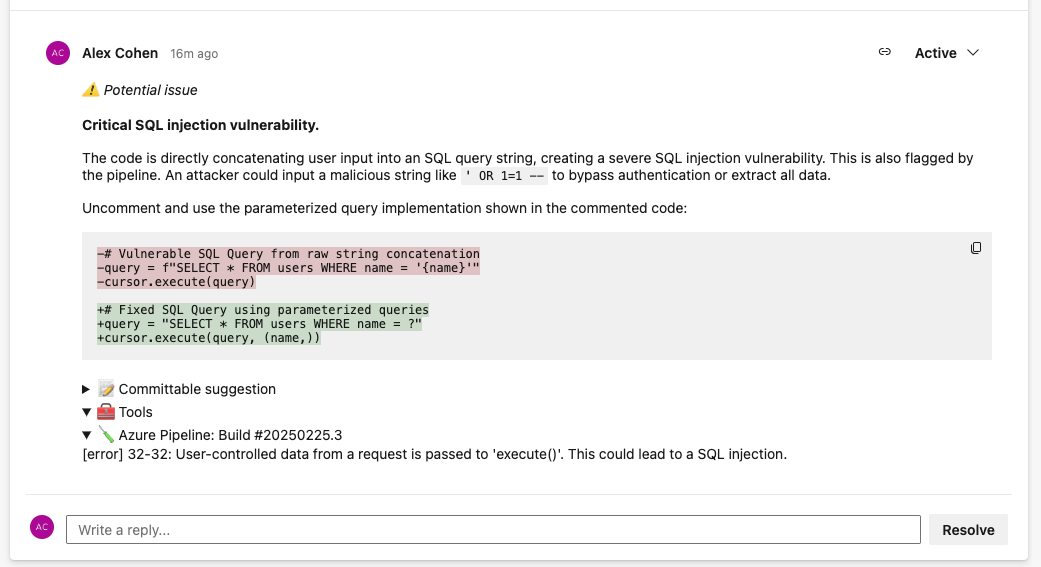Click the inline ' OR 1=1 -- code
This screenshot has height=567, width=1041.
(505, 176)
